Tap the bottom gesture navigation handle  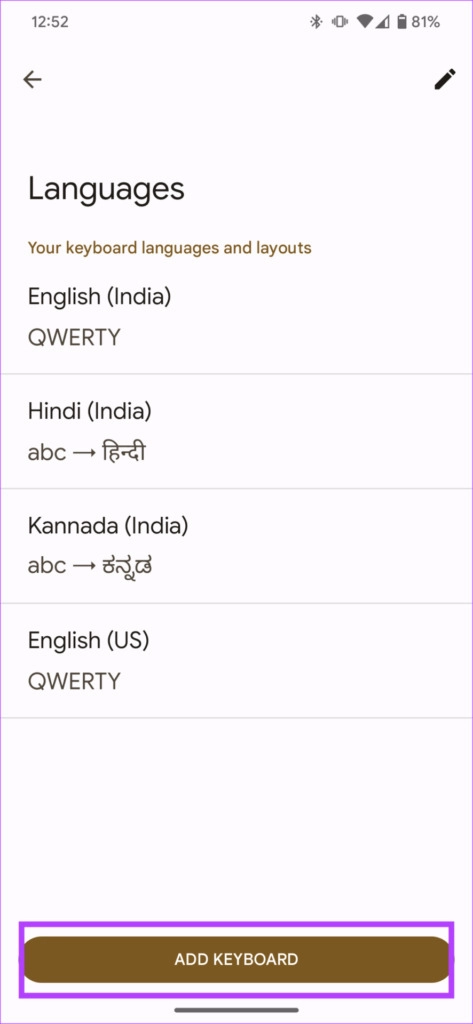[236, 1010]
